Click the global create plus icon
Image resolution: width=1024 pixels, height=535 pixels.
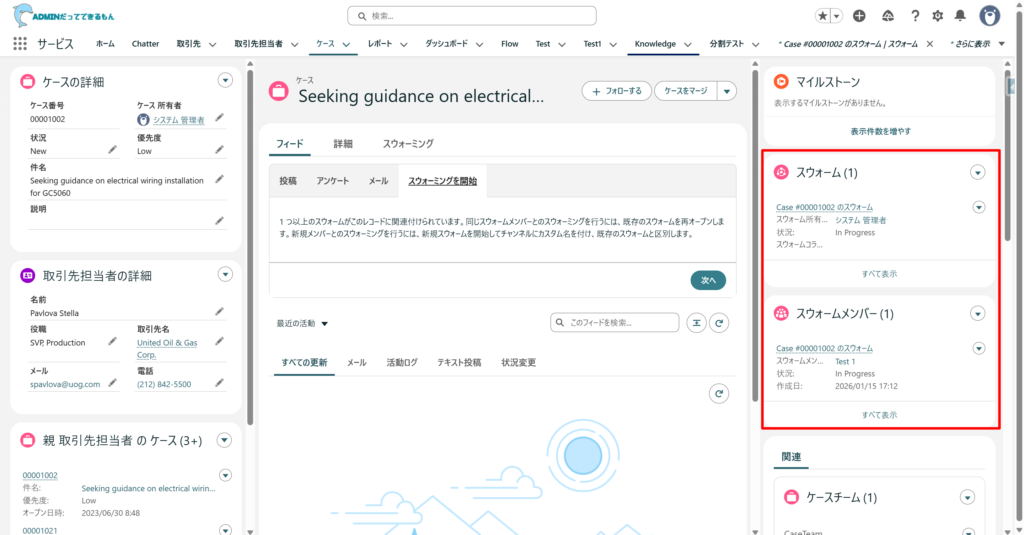pyautogui.click(x=859, y=16)
